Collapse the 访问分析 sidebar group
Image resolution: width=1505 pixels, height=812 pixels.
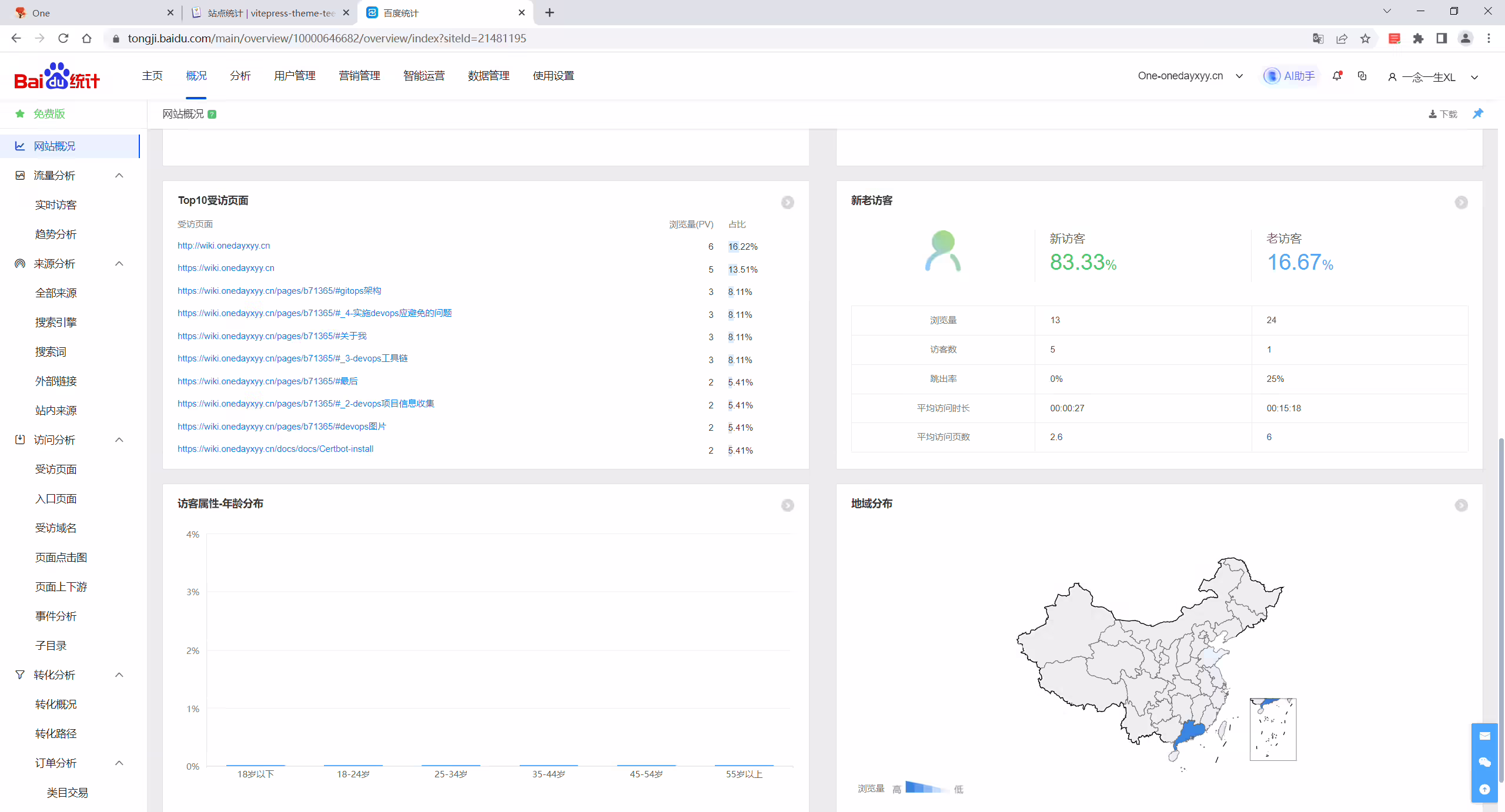tap(119, 439)
